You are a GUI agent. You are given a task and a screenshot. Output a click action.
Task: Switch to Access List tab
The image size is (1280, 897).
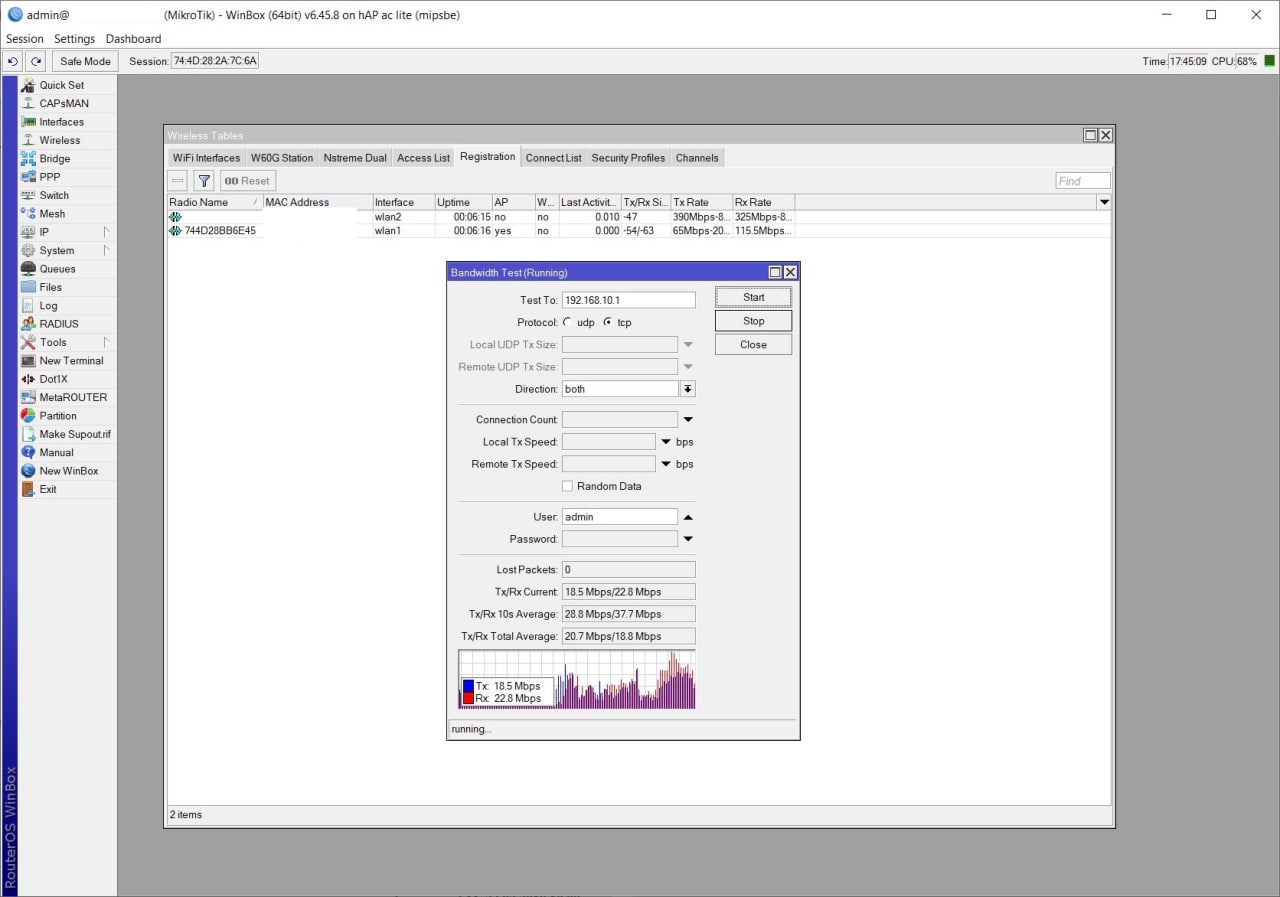(423, 158)
